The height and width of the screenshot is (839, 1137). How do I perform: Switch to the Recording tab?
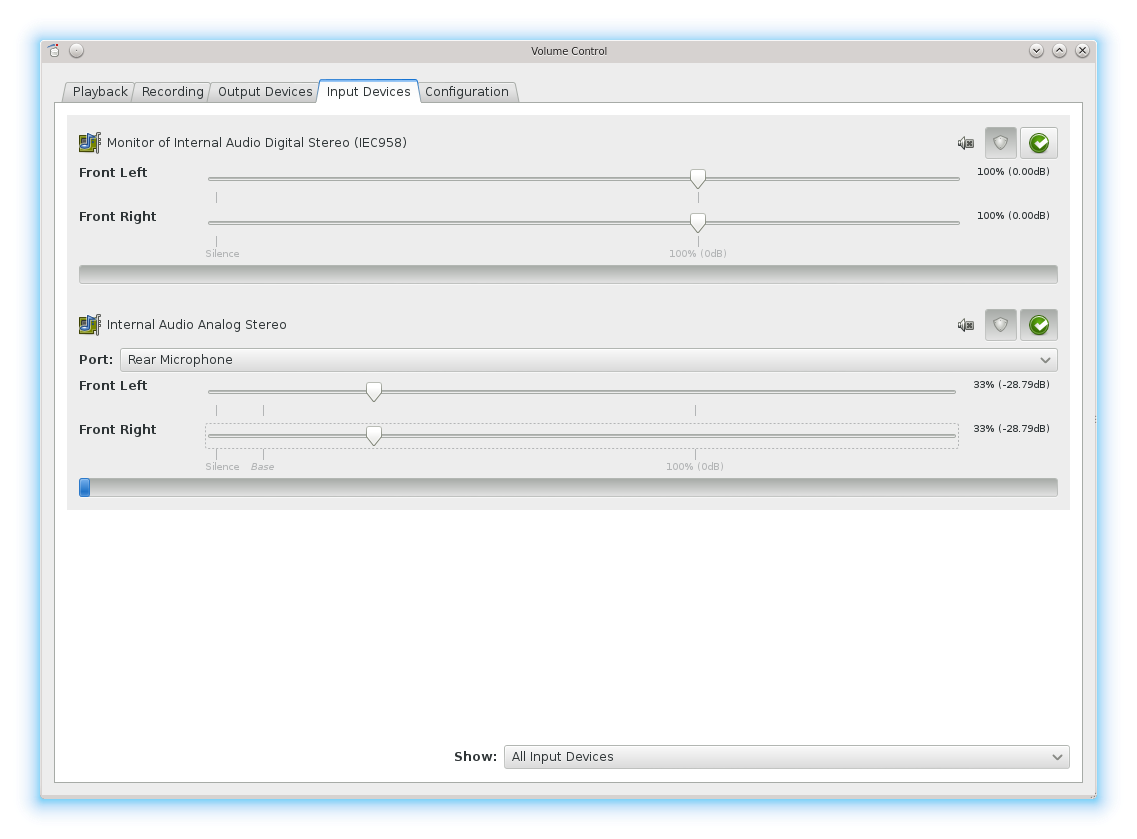click(173, 91)
